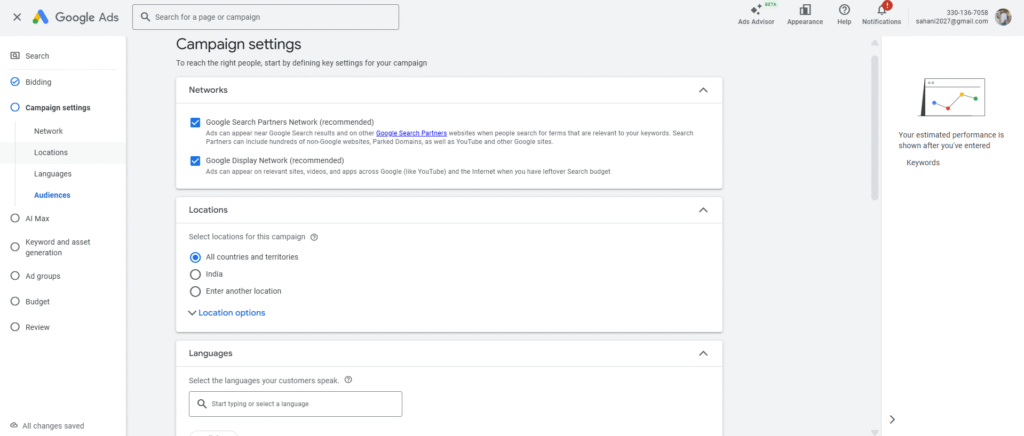
Task: Open the Budget step in sidebar
Action: 37,301
